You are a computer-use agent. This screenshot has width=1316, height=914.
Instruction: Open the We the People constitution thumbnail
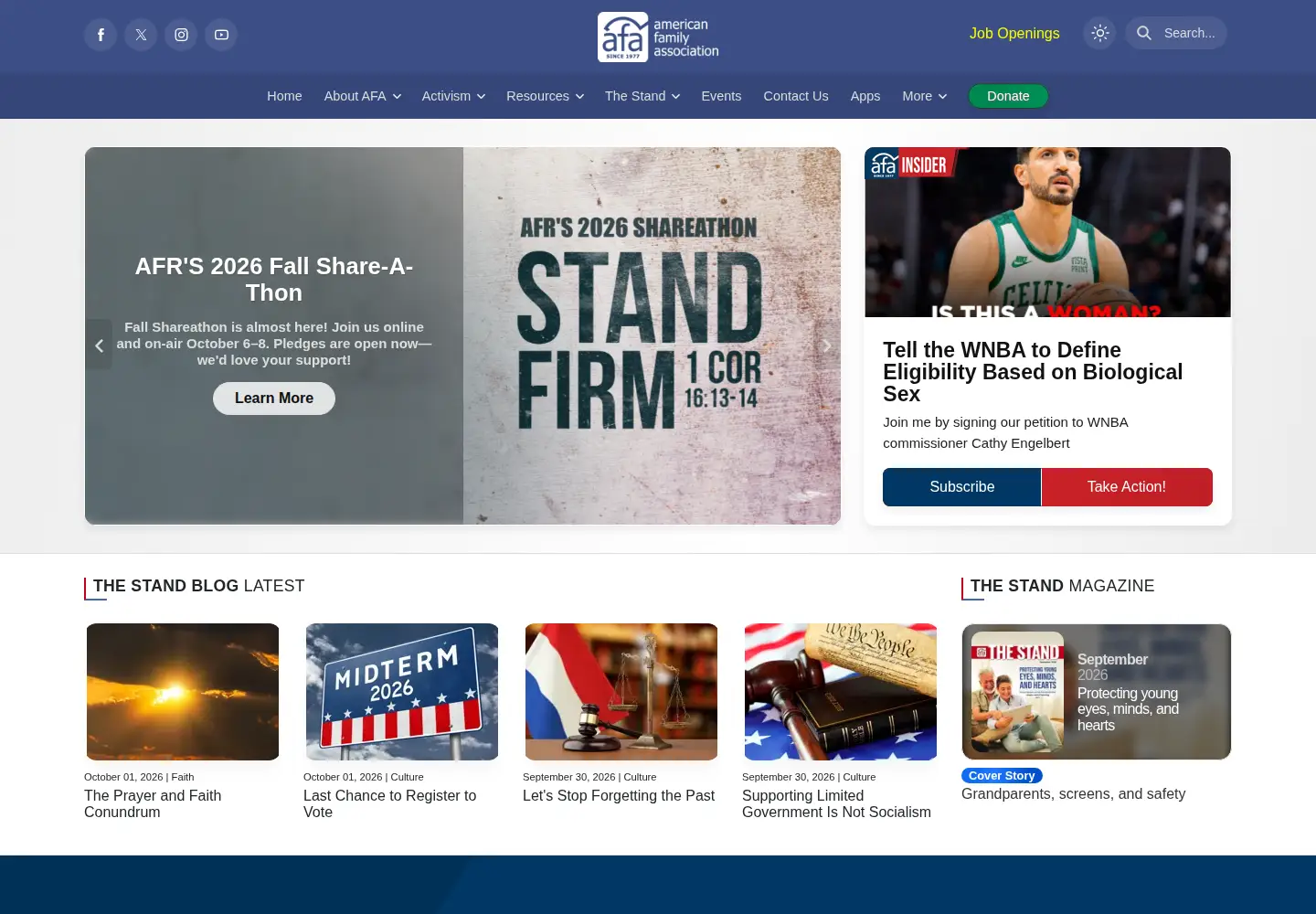coord(841,692)
